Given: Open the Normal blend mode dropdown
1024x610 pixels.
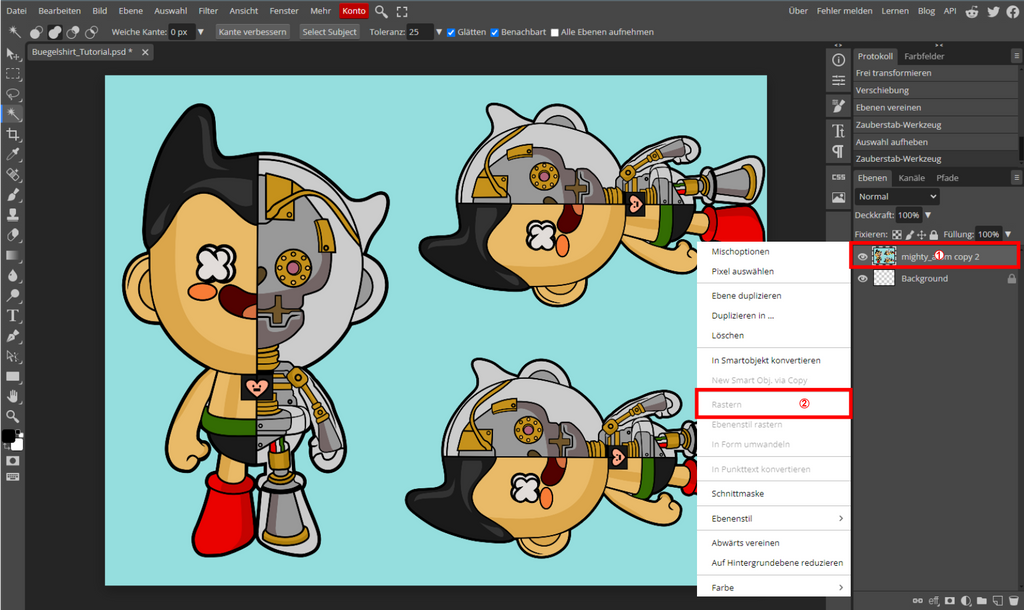Looking at the screenshot, I should tap(897, 197).
